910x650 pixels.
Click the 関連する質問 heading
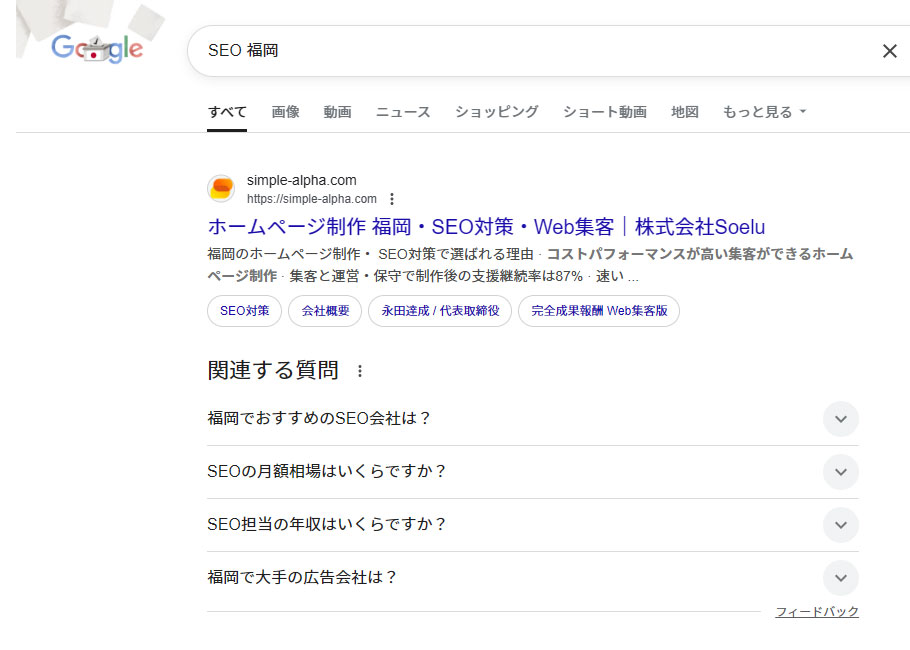273,370
